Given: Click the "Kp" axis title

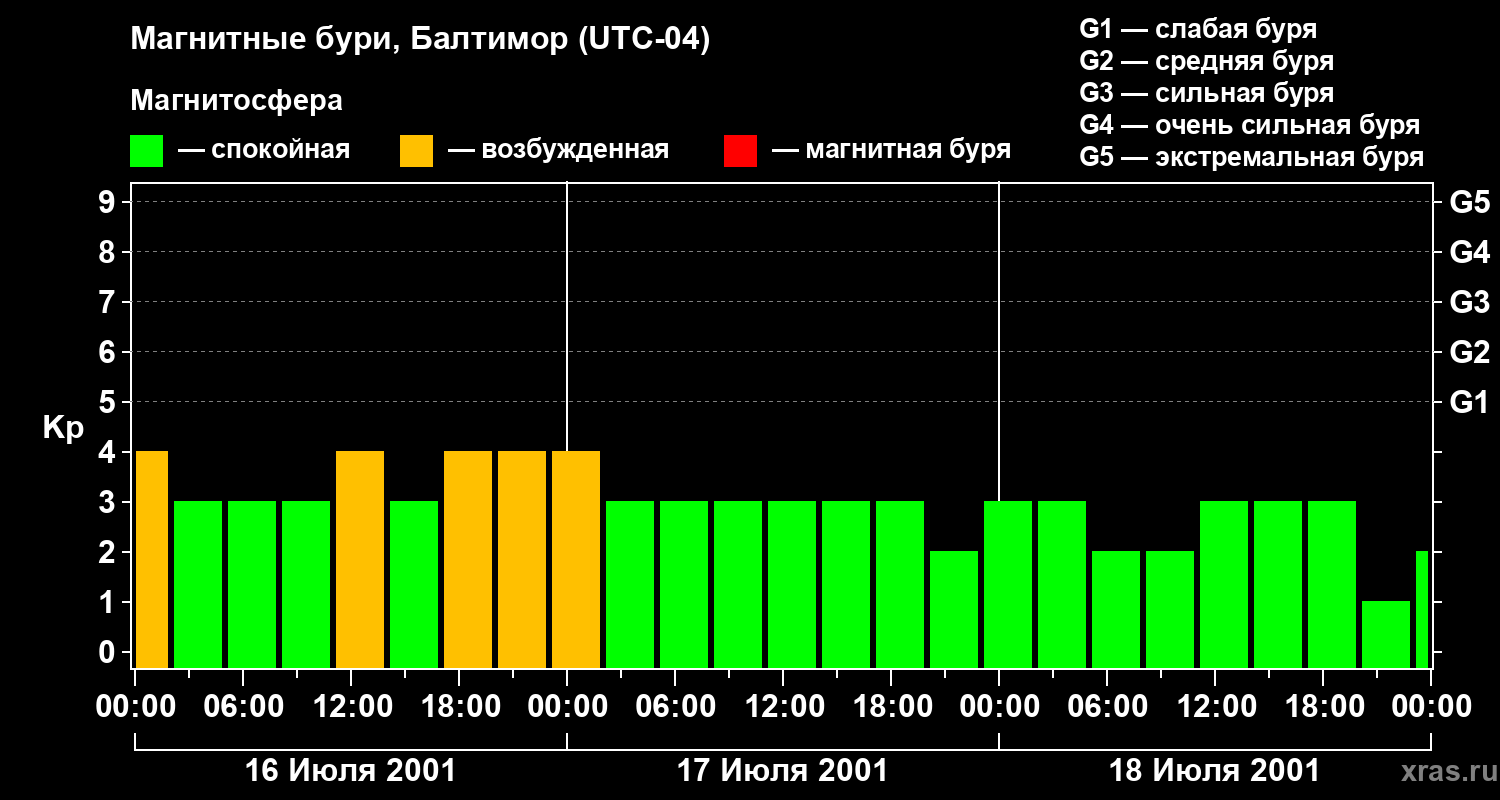Looking at the screenshot, I should point(63,428).
